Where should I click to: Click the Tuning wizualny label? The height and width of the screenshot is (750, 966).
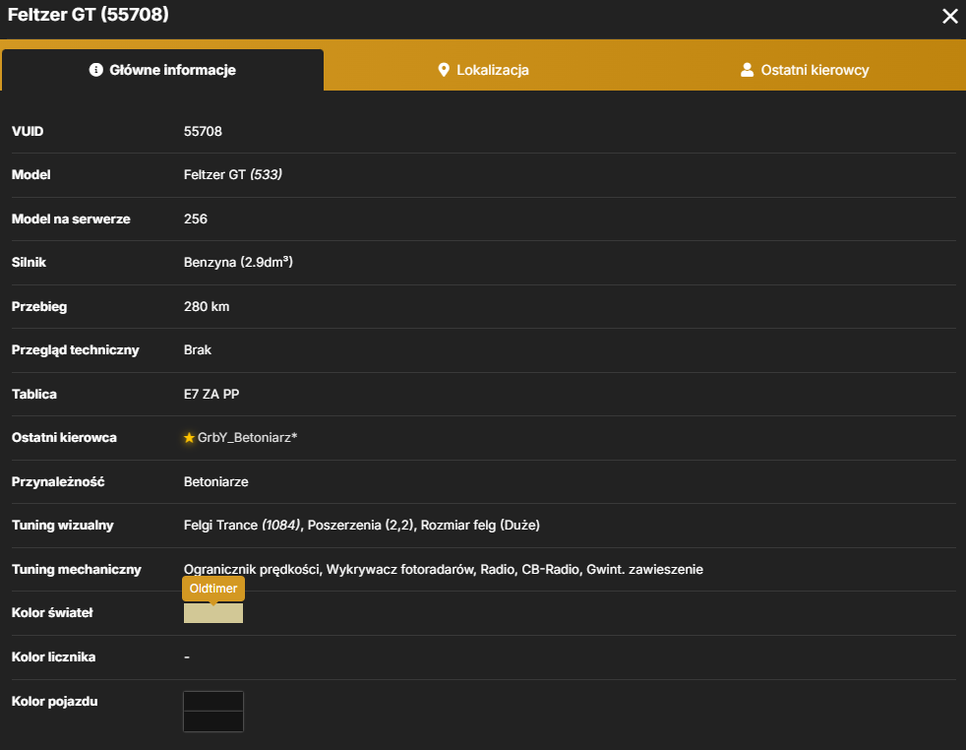coord(63,525)
